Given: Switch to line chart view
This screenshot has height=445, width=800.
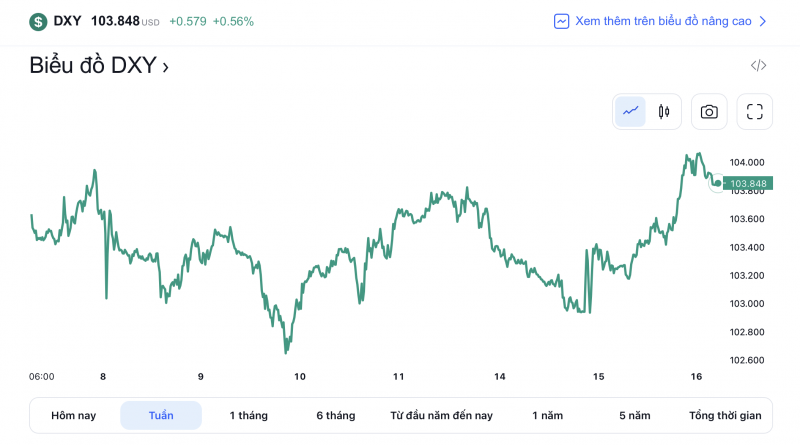Looking at the screenshot, I should click(x=630, y=112).
